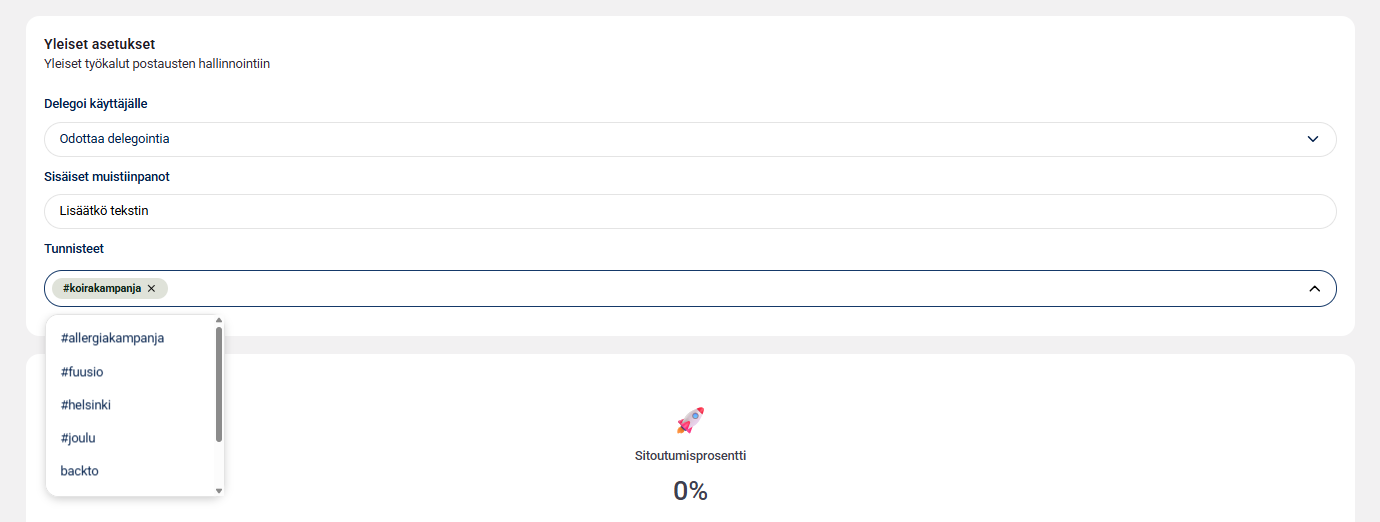Choose #fuusio from the tag list
Viewport: 1380px width, 522px height.
point(82,372)
